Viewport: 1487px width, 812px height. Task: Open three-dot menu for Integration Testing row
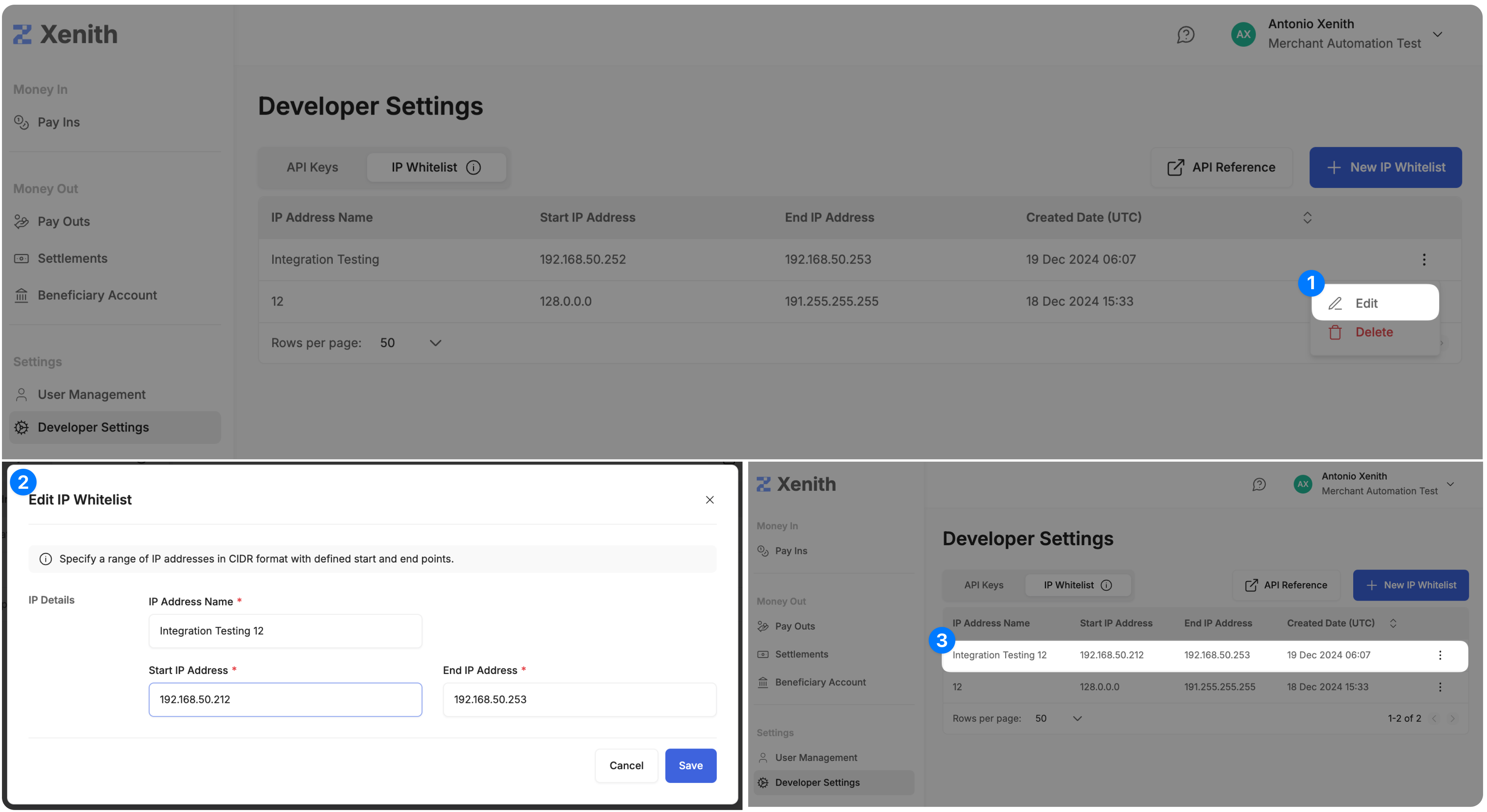point(1423,260)
